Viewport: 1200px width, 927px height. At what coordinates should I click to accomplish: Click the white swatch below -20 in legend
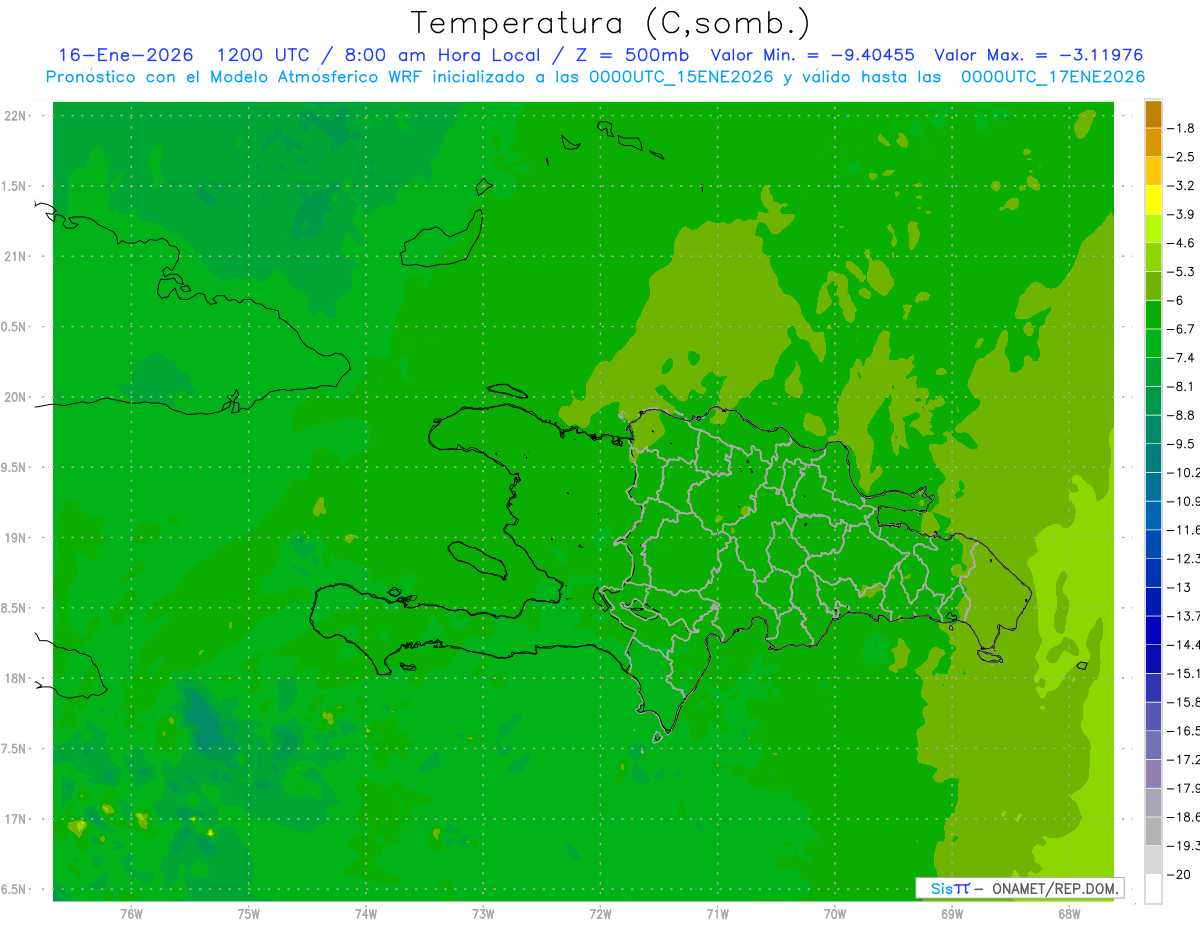[x=1153, y=888]
